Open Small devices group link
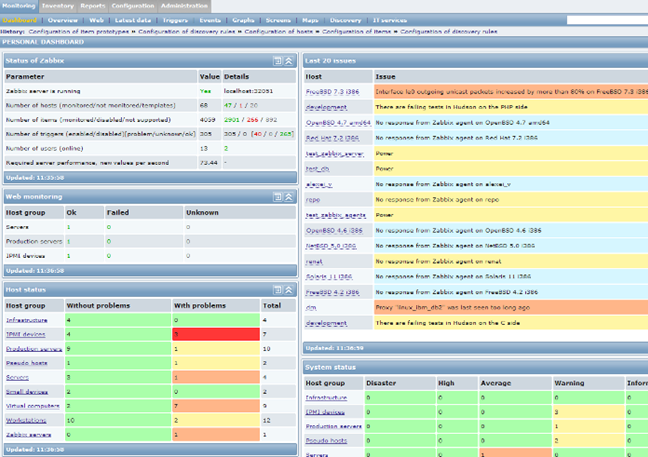 point(27,392)
